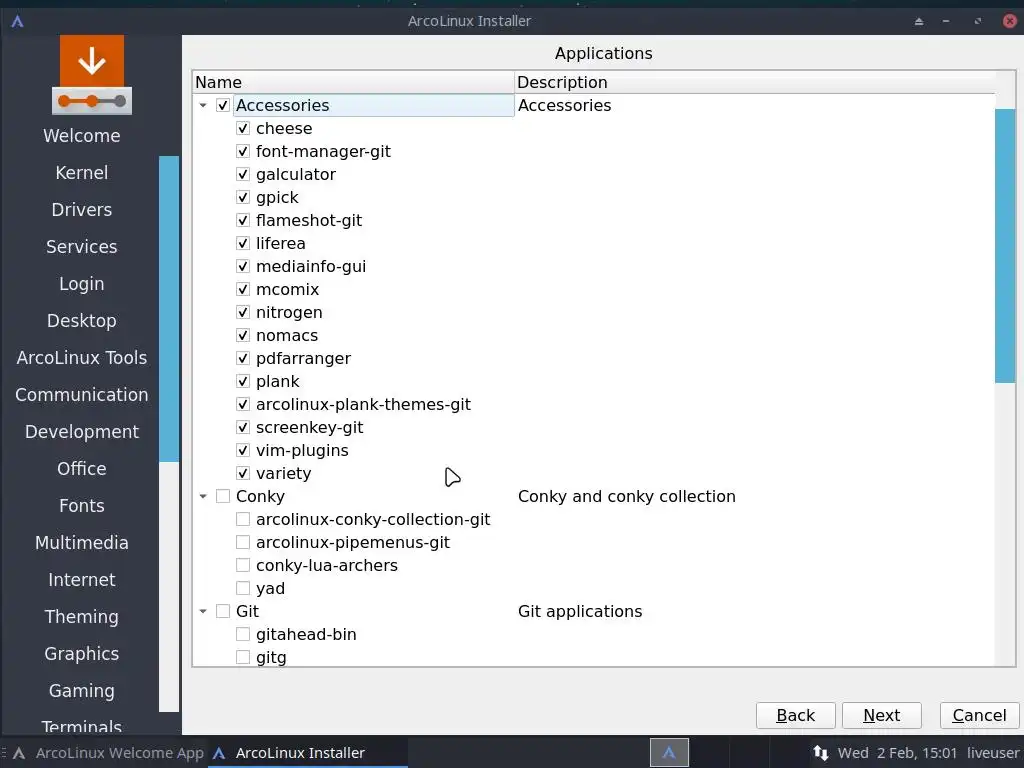Go to the Gaming section
The height and width of the screenshot is (768, 1024).
(x=82, y=691)
